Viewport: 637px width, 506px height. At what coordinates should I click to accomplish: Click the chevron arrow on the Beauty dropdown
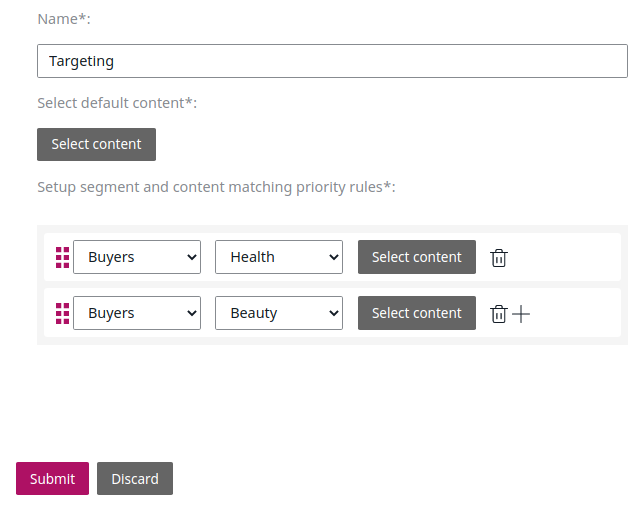333,313
